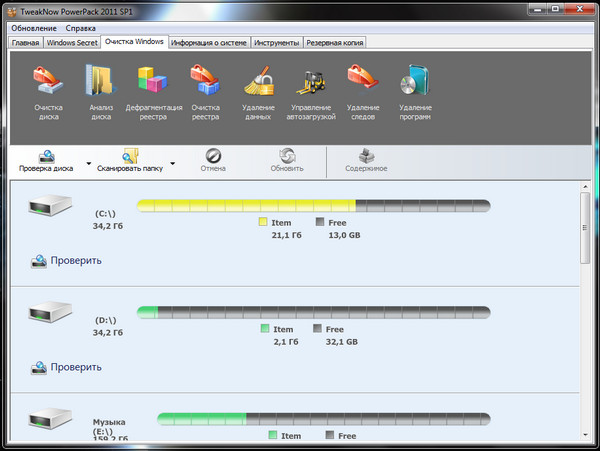This screenshot has height=451, width=600.
Task: Select the Очистка Windows tab
Action: 134,42
